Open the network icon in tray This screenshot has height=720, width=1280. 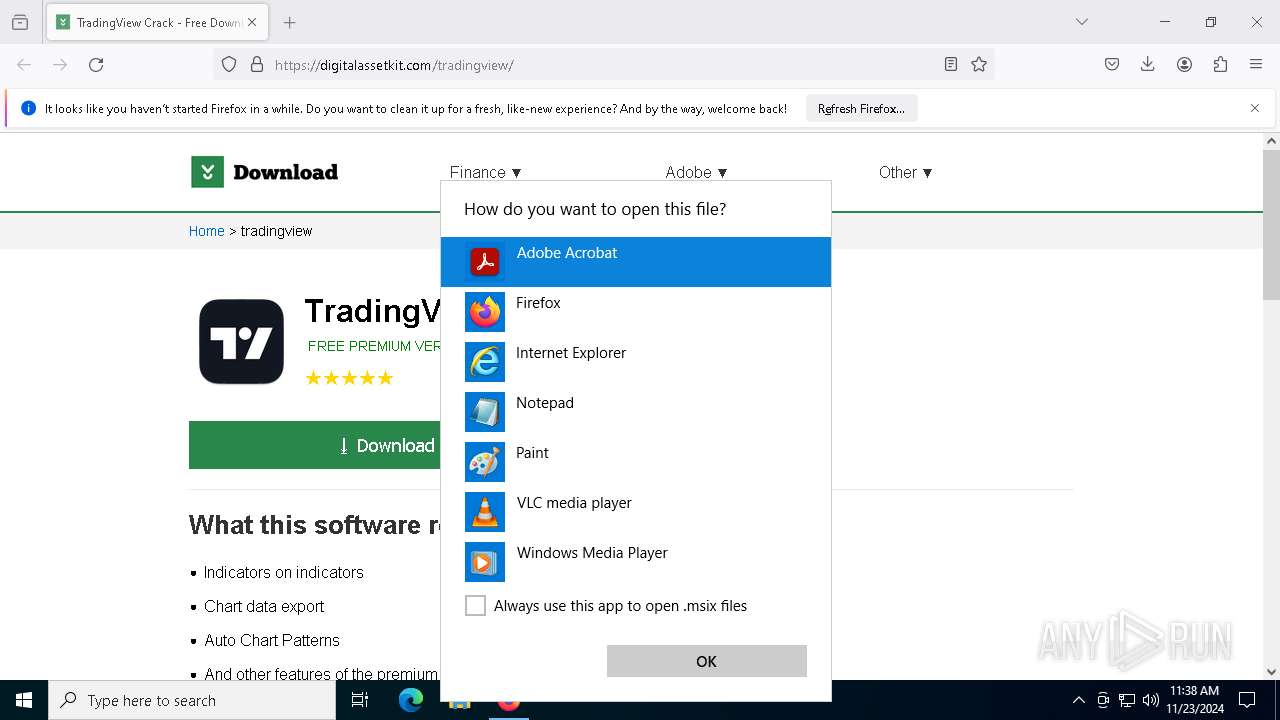click(x=1127, y=700)
